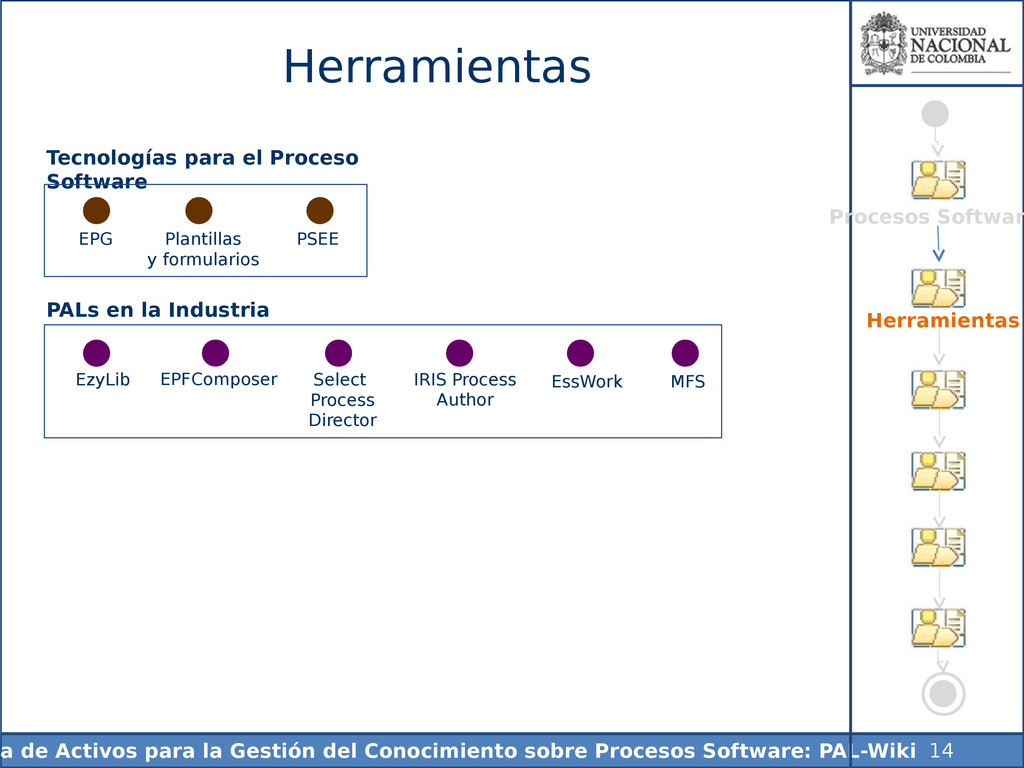Click the purple circle above MFS
Viewport: 1024px width, 768px height.
[685, 353]
